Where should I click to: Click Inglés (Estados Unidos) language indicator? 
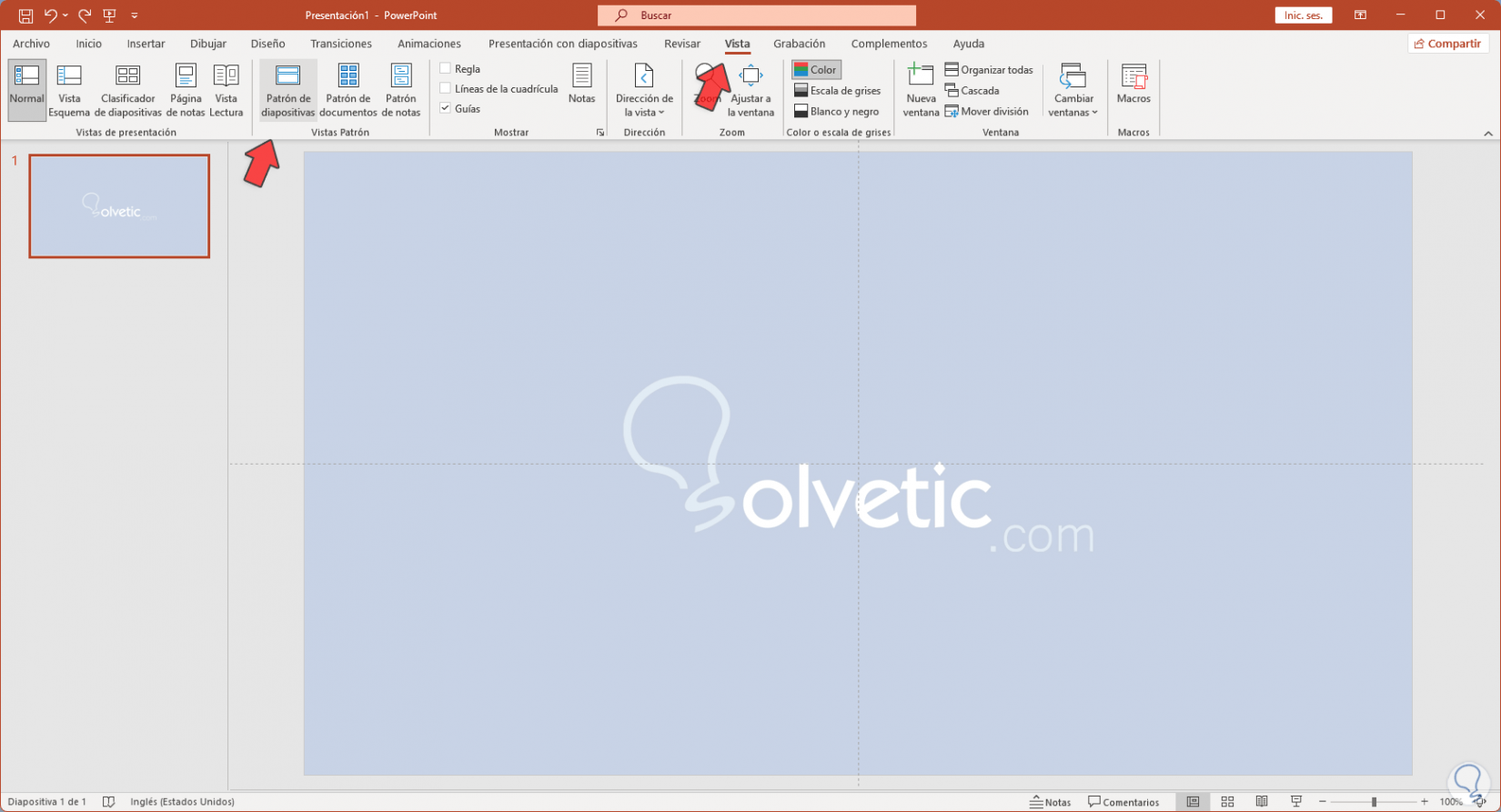(183, 802)
